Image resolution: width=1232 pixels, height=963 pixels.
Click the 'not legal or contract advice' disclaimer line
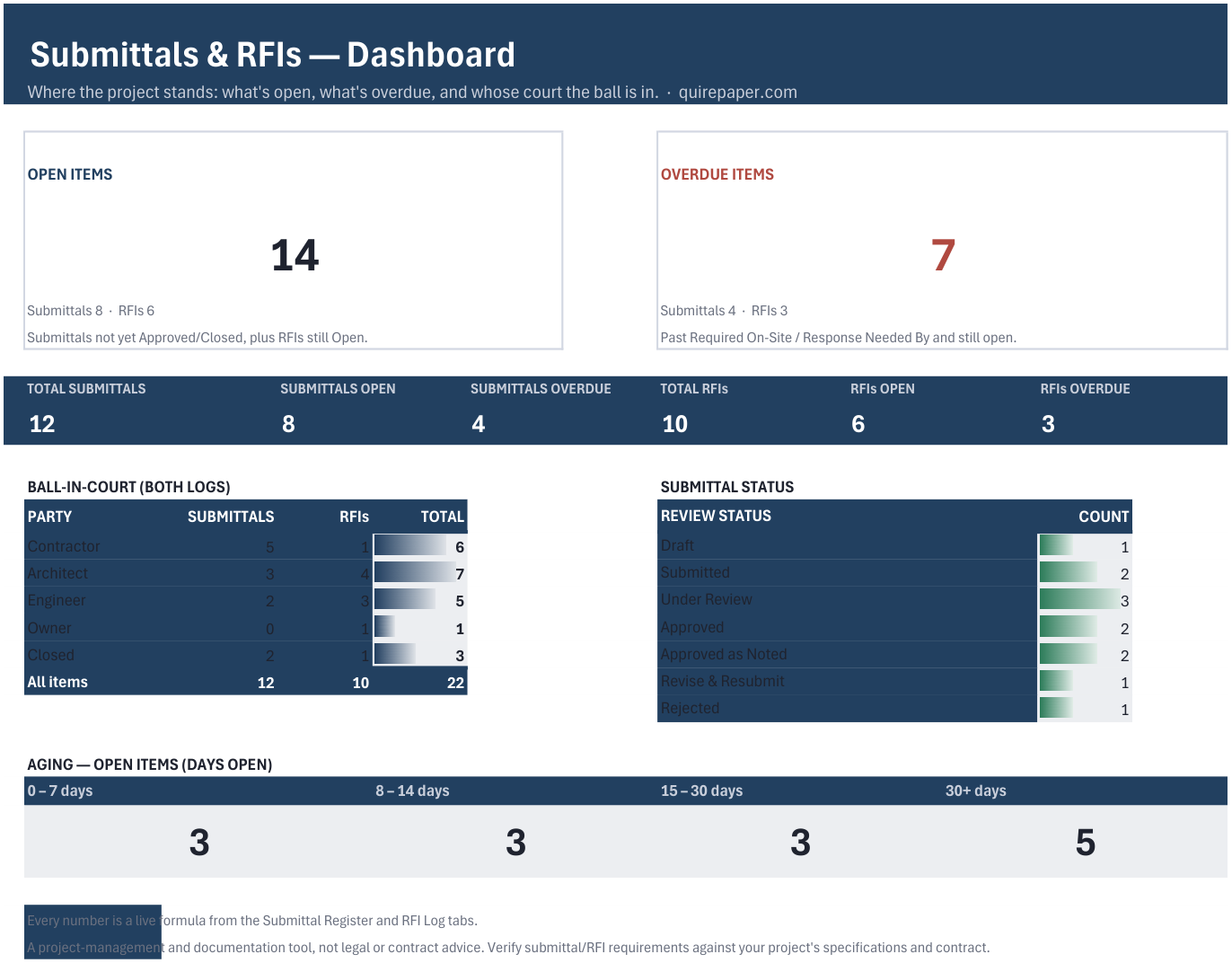(508, 948)
